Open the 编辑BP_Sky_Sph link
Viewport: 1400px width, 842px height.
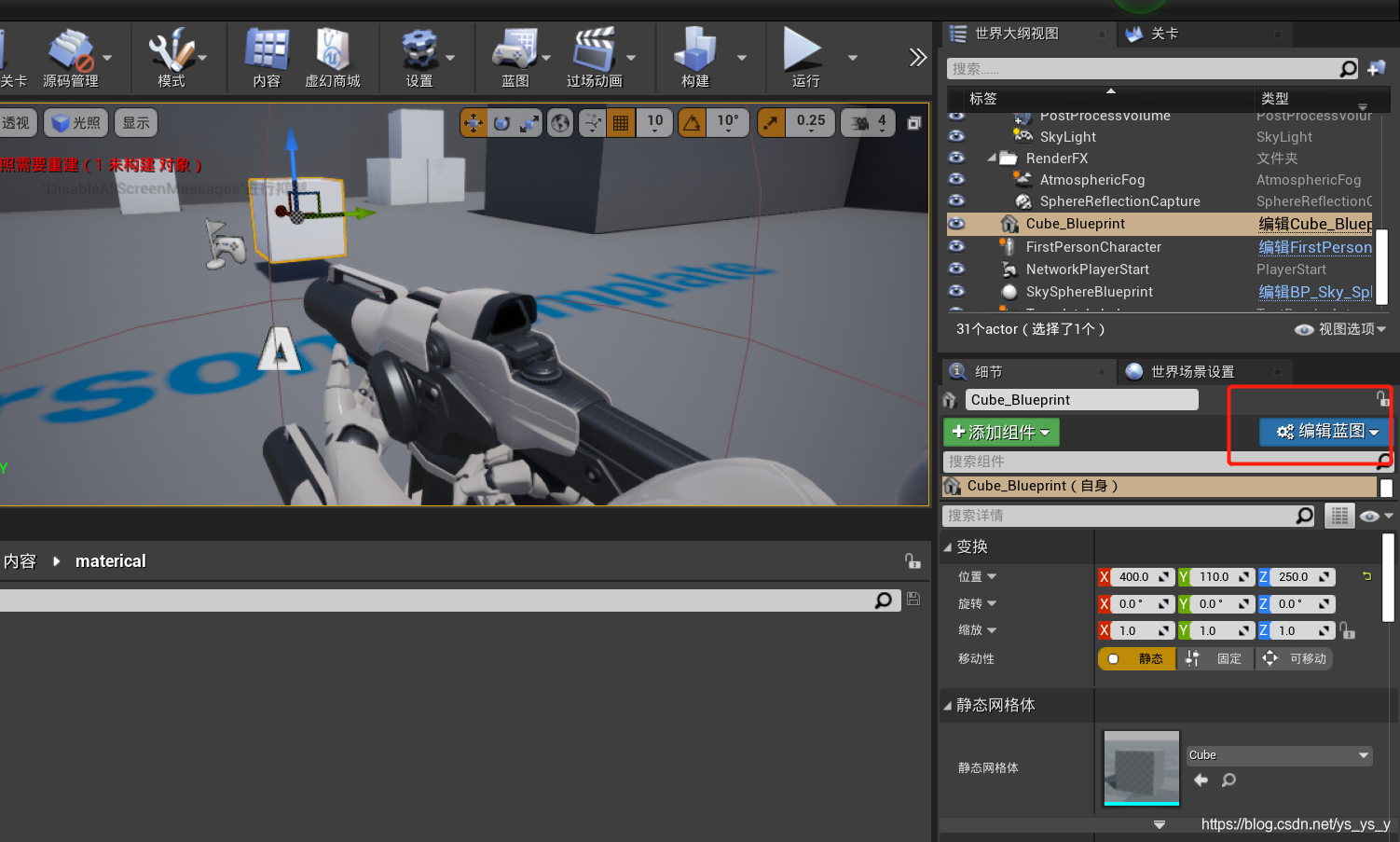point(1315,292)
